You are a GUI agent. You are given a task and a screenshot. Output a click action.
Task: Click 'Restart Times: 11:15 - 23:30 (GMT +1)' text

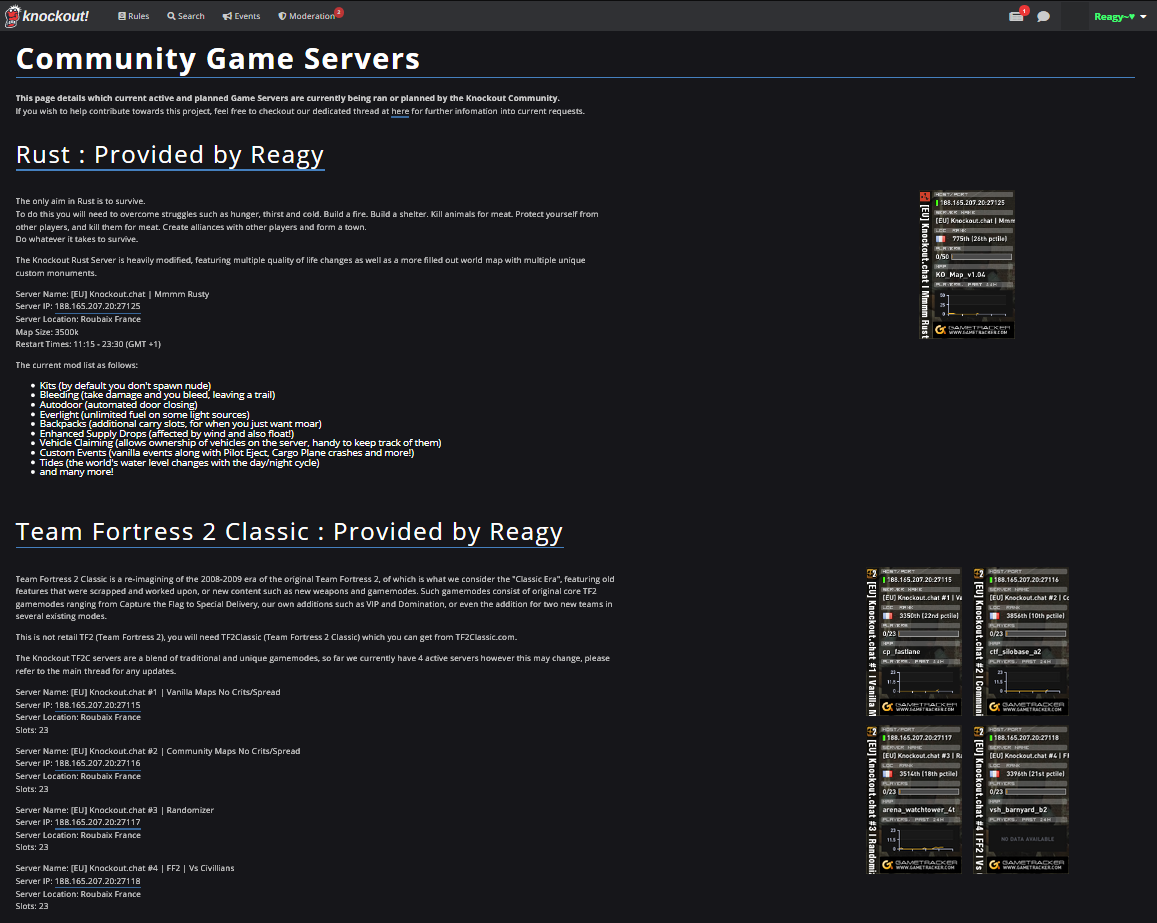[x=88, y=345]
